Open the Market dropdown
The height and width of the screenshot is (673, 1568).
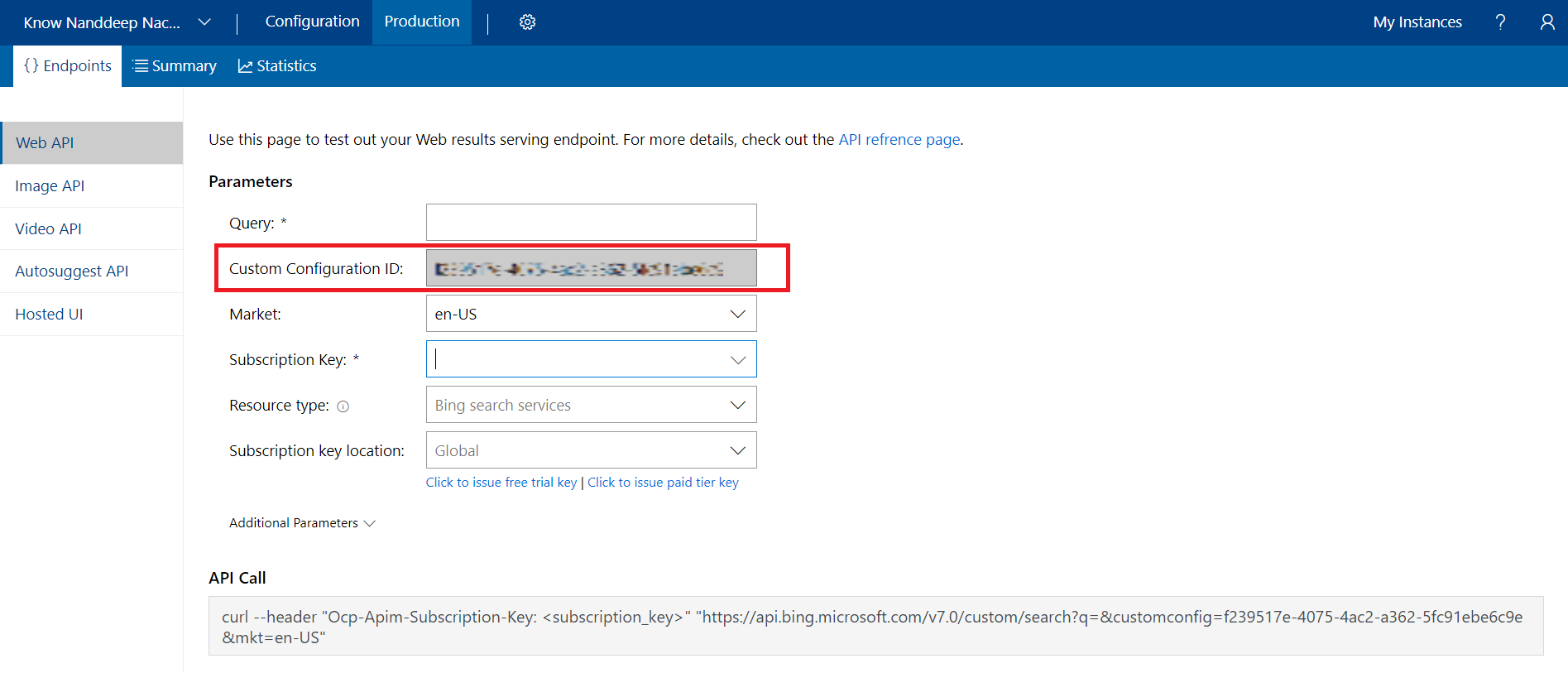[591, 315]
